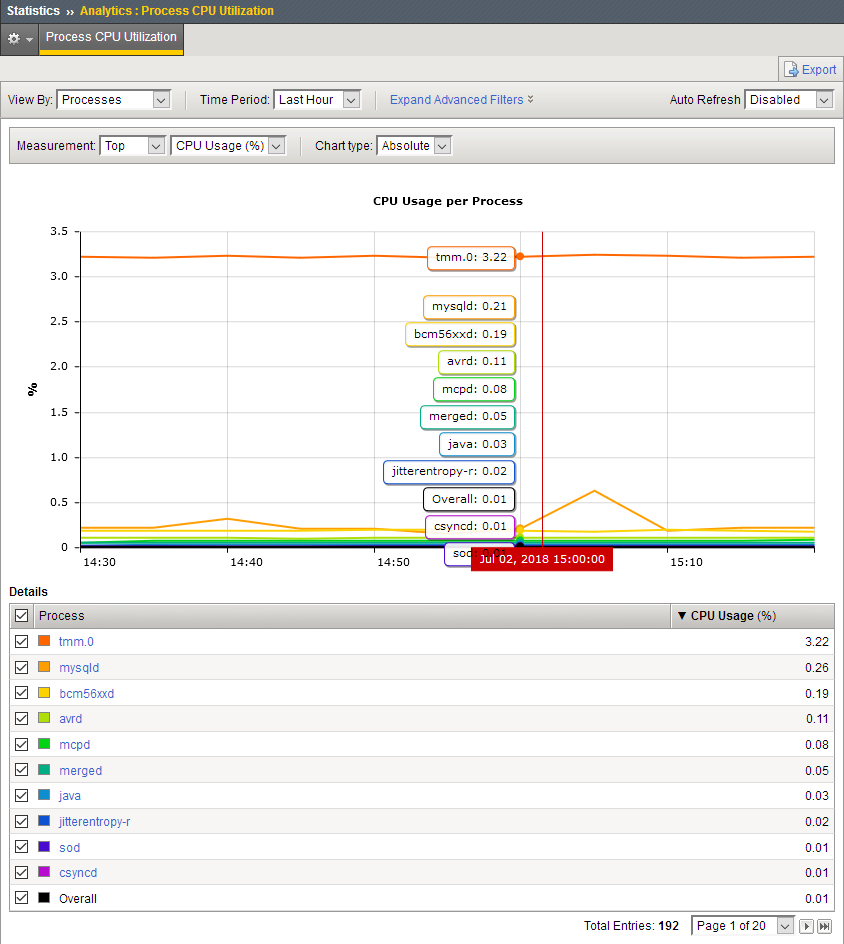Click Statistics in the breadcrumb
Viewport: 844px width, 944px height.
coord(34,11)
